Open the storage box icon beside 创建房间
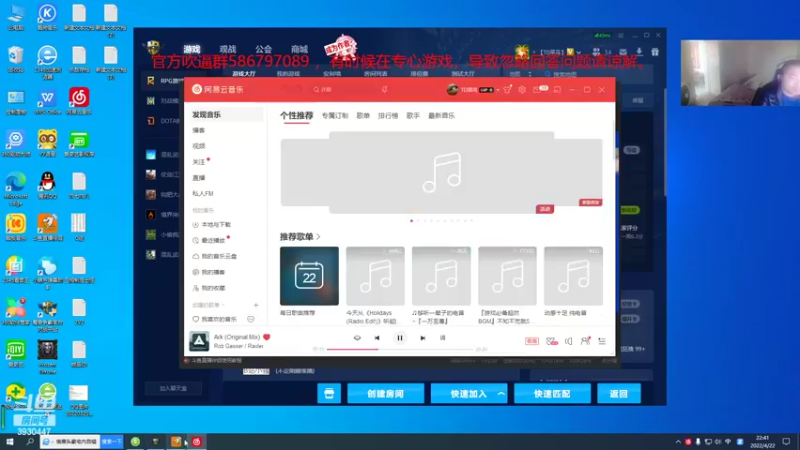The image size is (800, 450). (x=329, y=394)
